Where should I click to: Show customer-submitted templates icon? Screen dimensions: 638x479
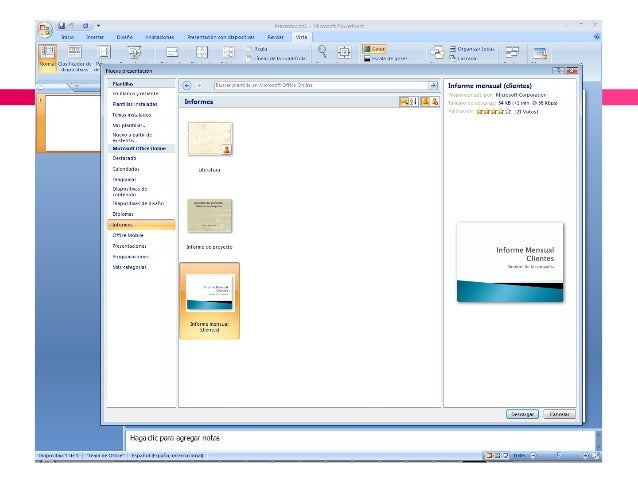(x=435, y=101)
